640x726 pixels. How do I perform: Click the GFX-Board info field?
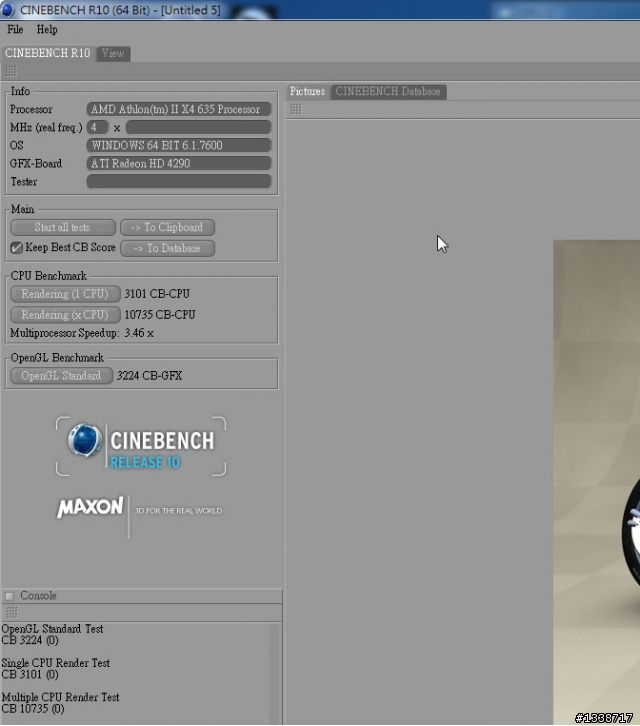click(178, 163)
